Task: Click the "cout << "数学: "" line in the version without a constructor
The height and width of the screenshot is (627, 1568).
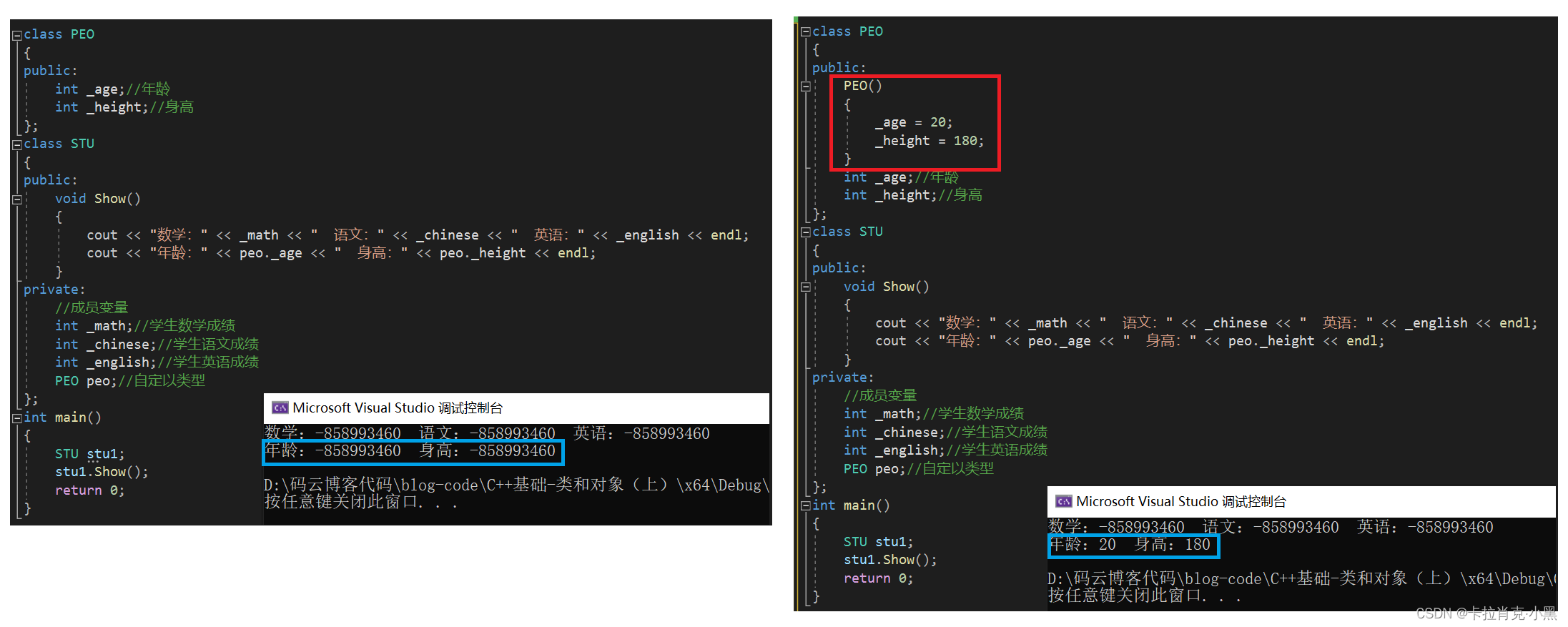Action: tap(418, 235)
